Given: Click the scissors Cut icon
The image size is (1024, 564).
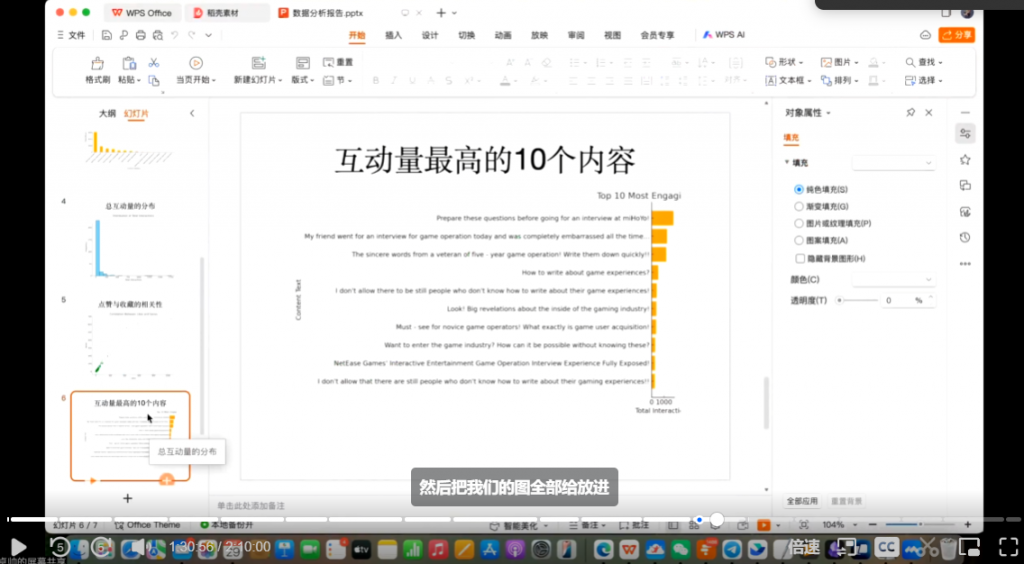Looking at the screenshot, I should (153, 63).
